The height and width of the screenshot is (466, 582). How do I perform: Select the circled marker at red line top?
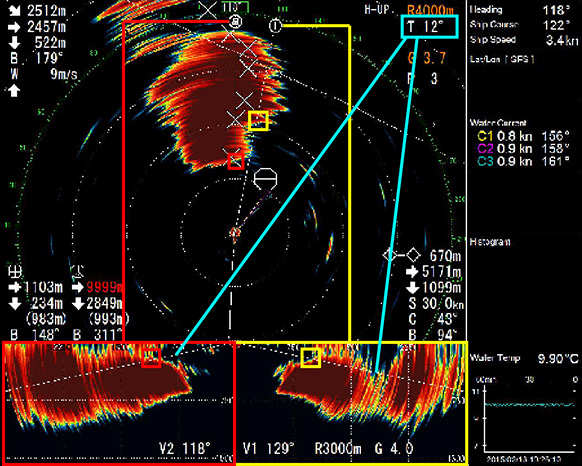pyautogui.click(x=235, y=22)
